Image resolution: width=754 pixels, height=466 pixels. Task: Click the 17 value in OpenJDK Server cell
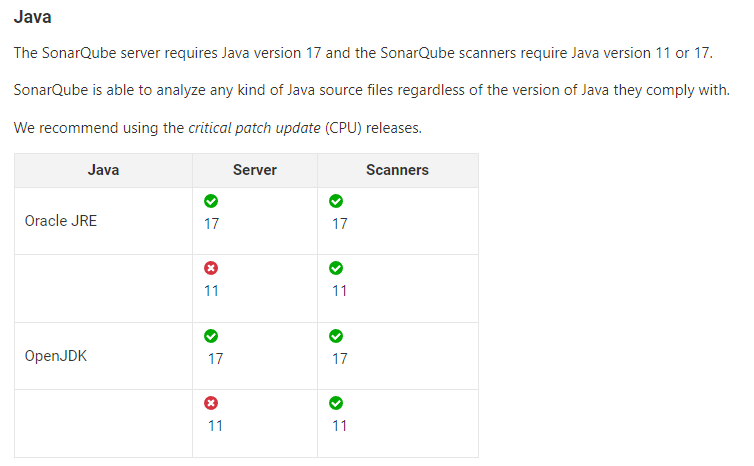tap(215, 358)
